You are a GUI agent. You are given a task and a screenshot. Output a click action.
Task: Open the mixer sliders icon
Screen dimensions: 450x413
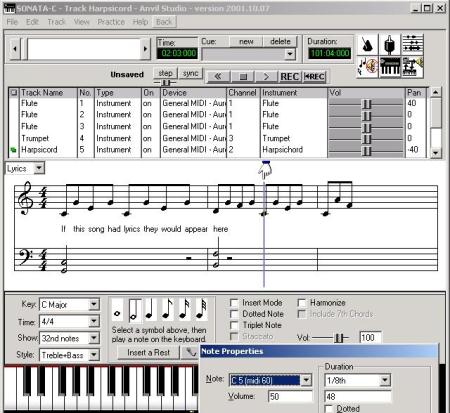pyautogui.click(x=412, y=44)
